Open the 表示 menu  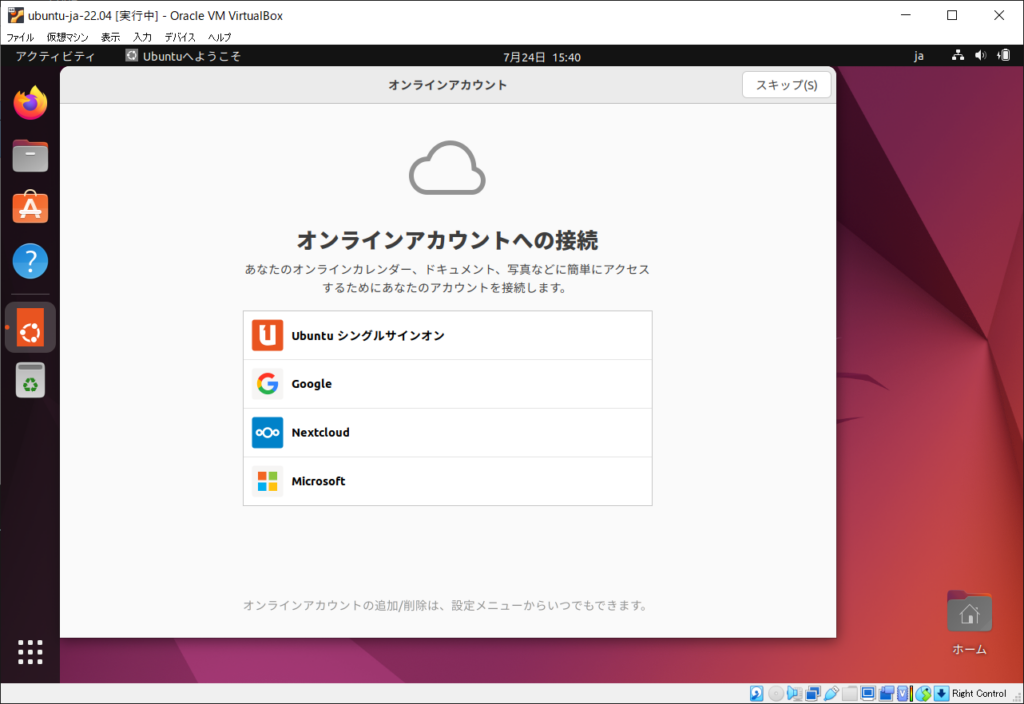click(x=110, y=37)
